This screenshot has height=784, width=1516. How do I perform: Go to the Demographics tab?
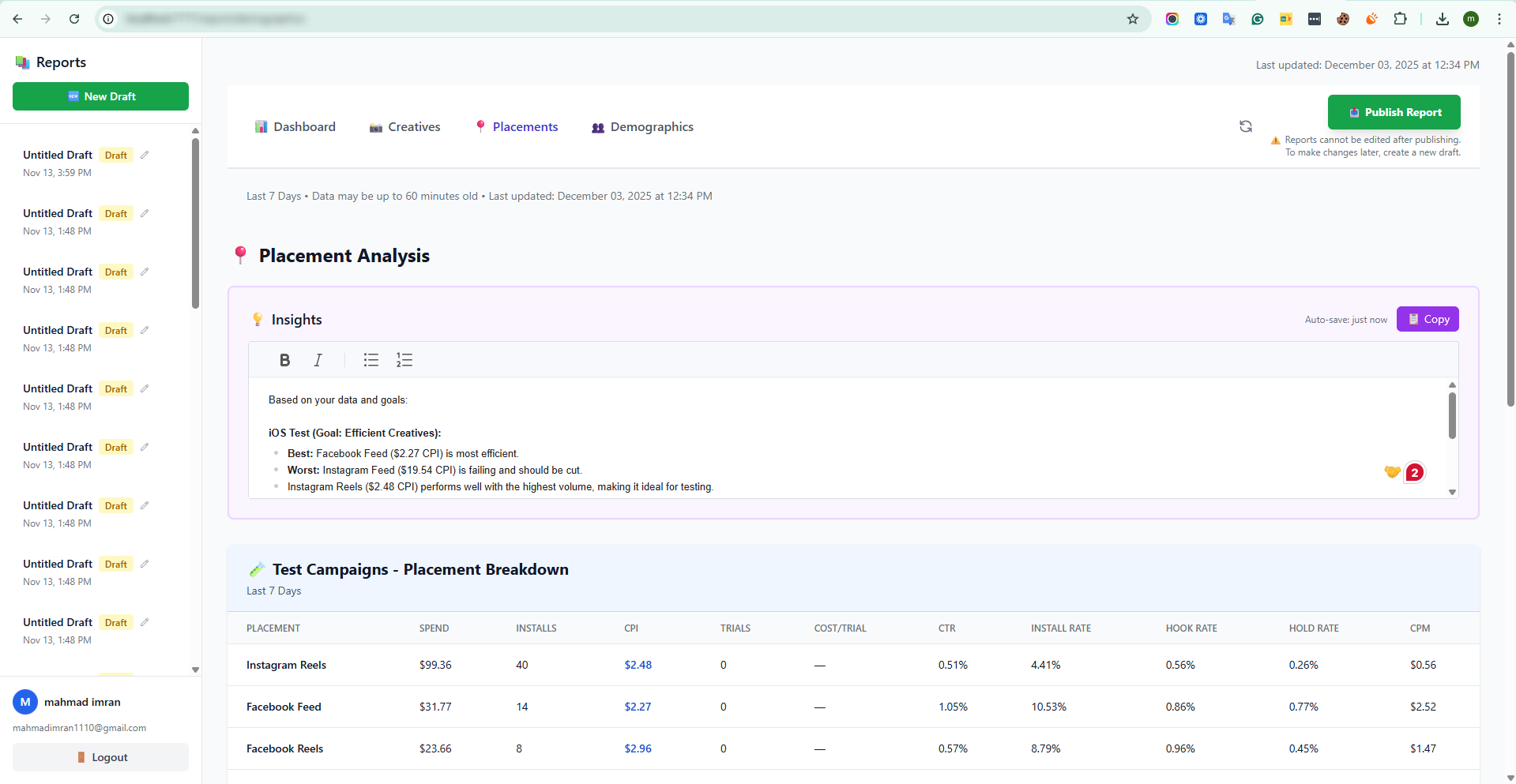(642, 127)
